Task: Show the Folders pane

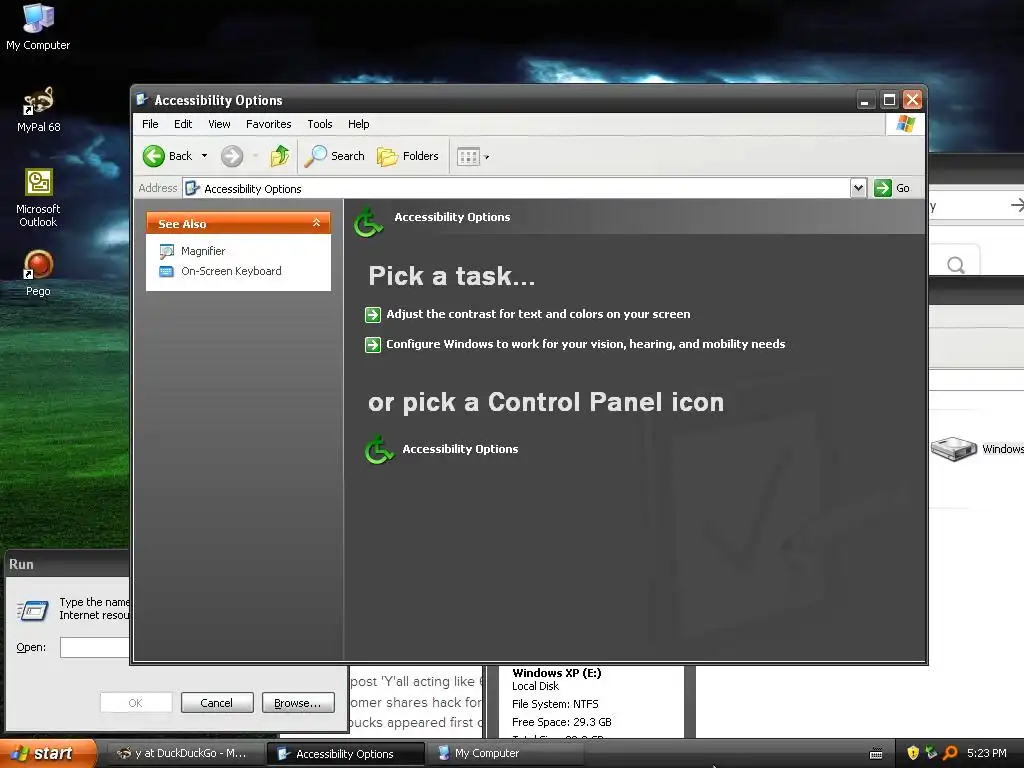Action: (x=408, y=156)
